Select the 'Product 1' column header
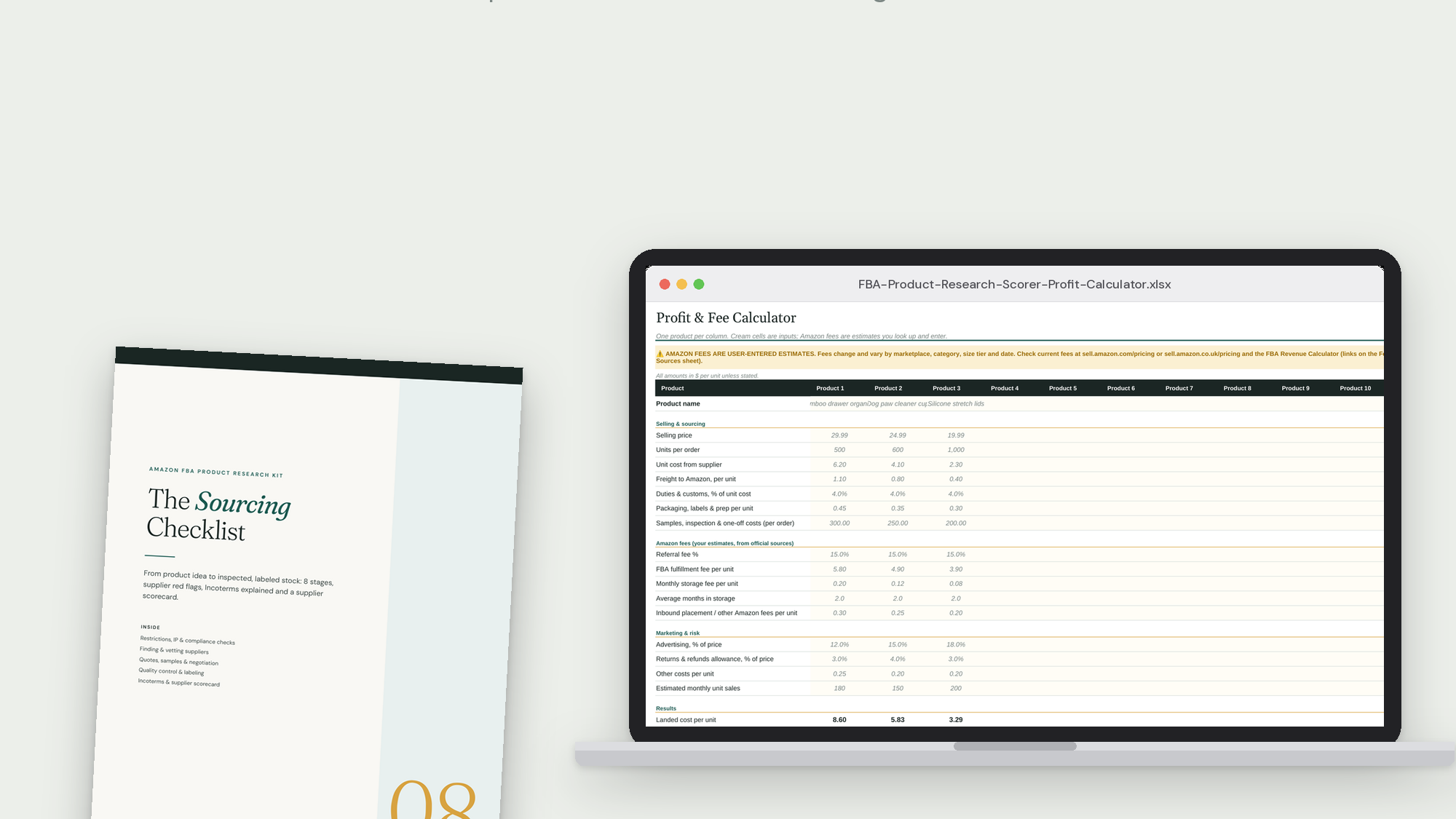Screen dimensions: 1456x819 pyautogui.click(x=830, y=389)
